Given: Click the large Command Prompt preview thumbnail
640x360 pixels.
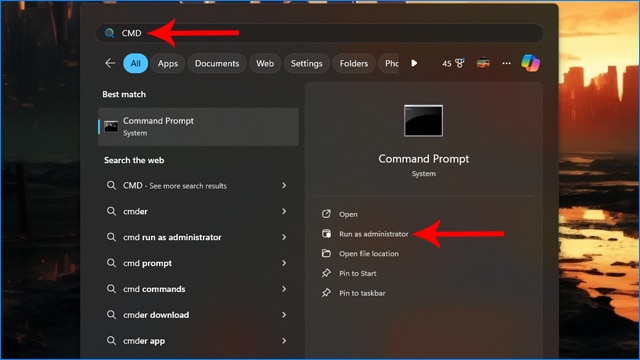Looking at the screenshot, I should pos(423,121).
